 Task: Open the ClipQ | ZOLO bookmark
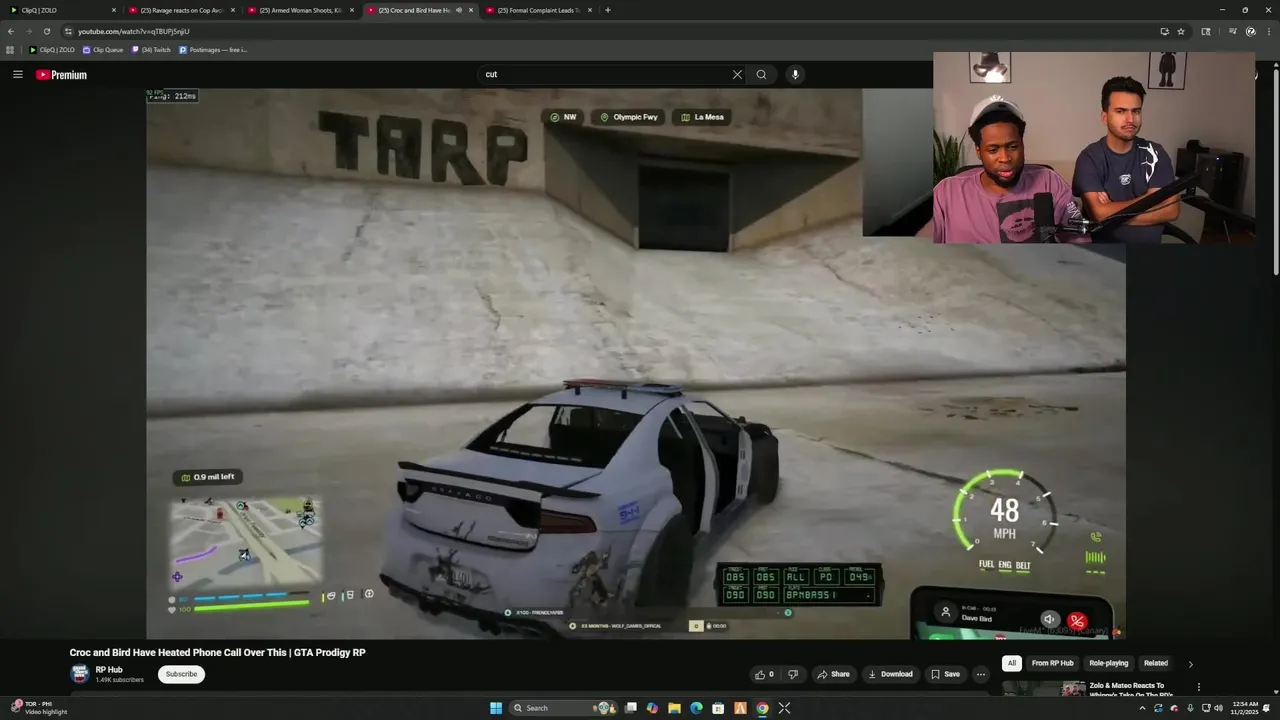(x=52, y=49)
